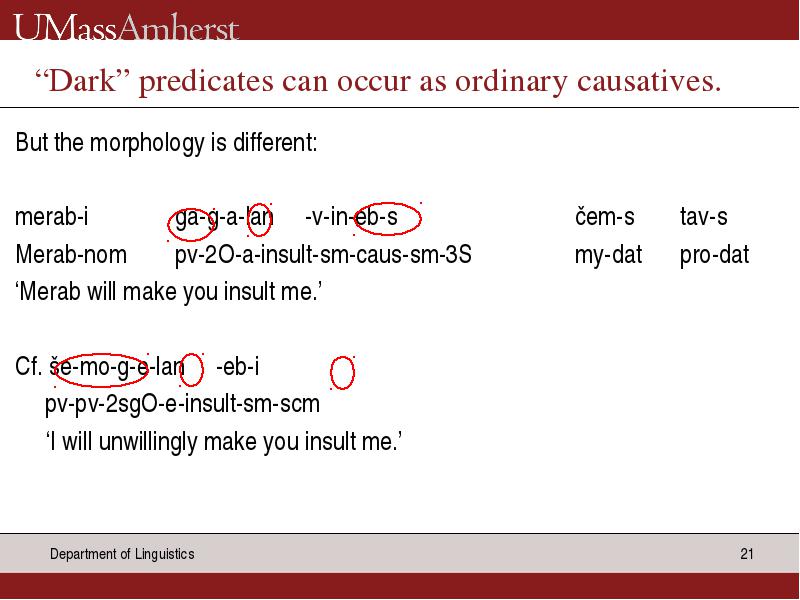Screen dimensions: 800x600
Task: Click translation 'I will unwillingly make you insult me.'
Action: [x=224, y=442]
